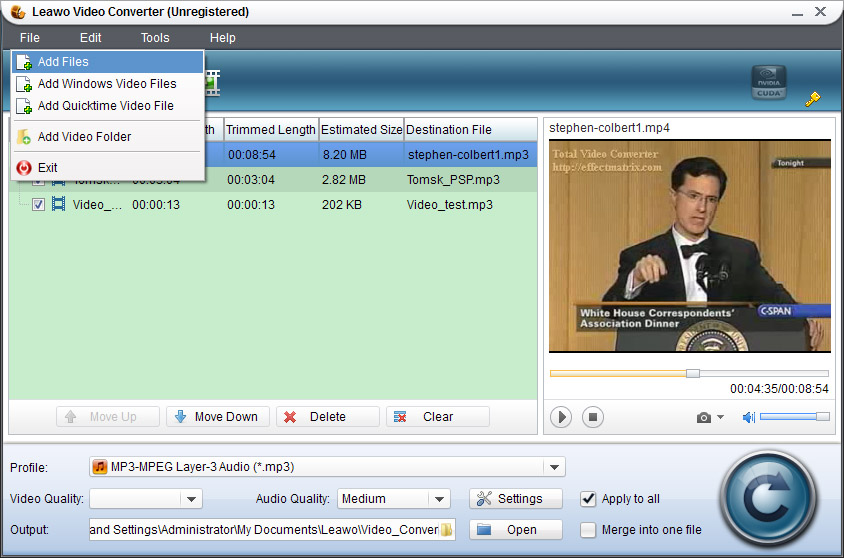Click the 00:03:04 trimmed length cell
This screenshot has width=844, height=558.
click(x=251, y=180)
